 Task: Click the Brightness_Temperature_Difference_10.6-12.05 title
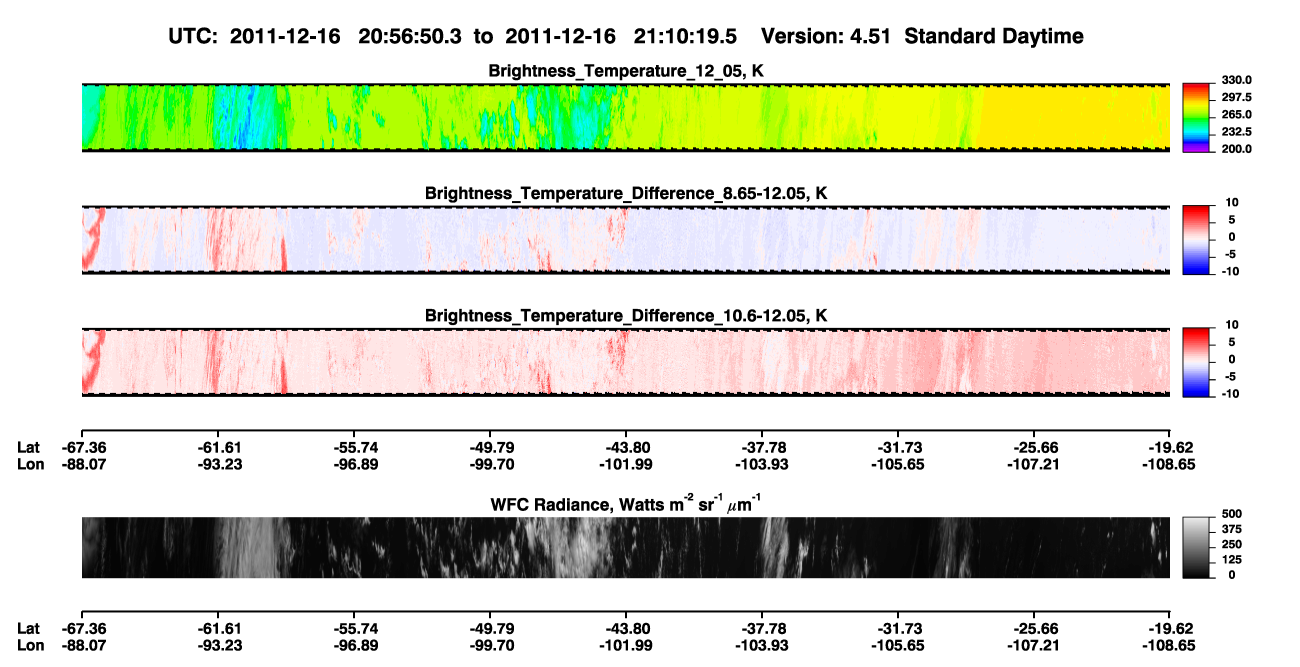tap(626, 316)
